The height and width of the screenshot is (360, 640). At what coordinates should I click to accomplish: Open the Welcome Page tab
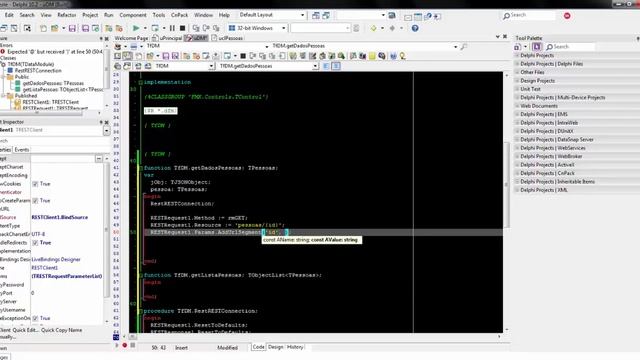click(x=131, y=38)
